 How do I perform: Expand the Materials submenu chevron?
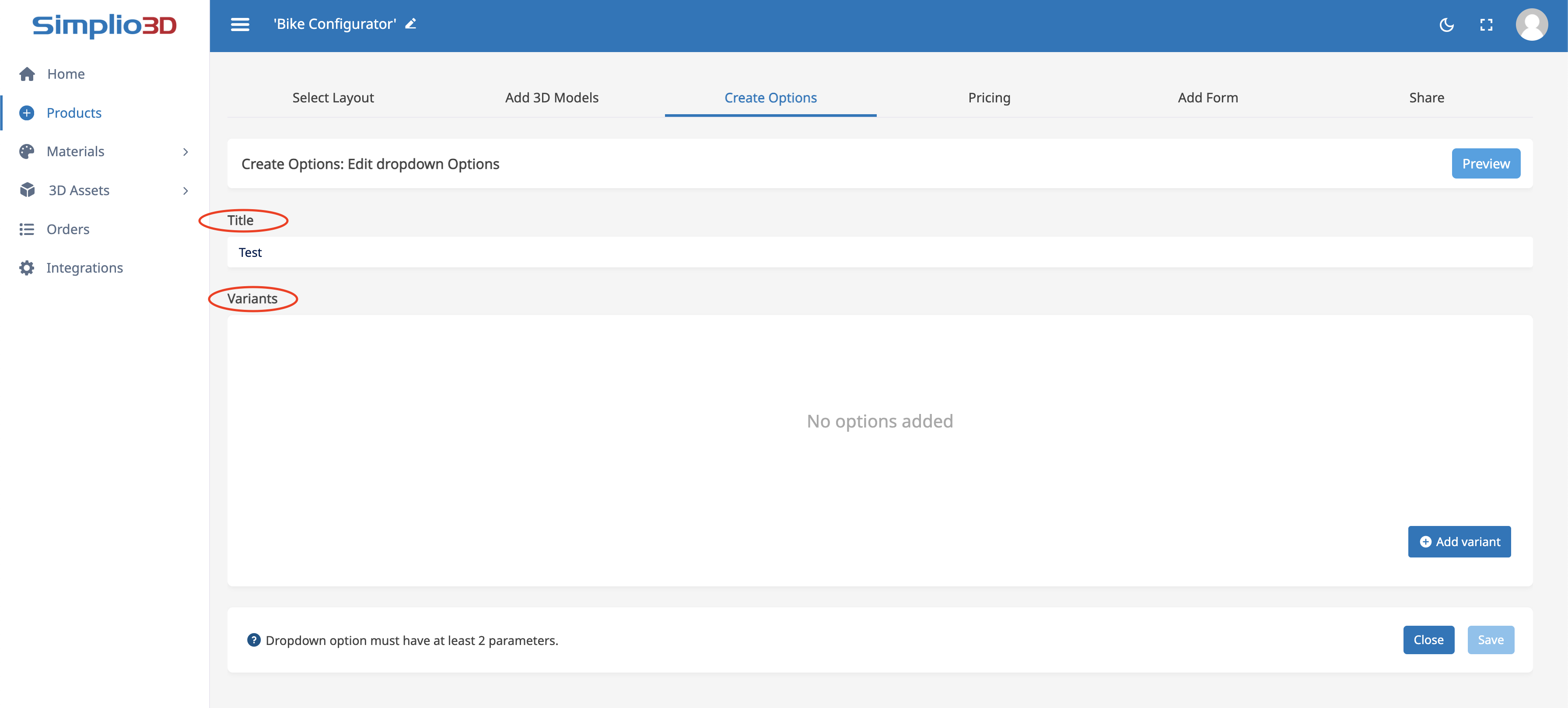(185, 151)
